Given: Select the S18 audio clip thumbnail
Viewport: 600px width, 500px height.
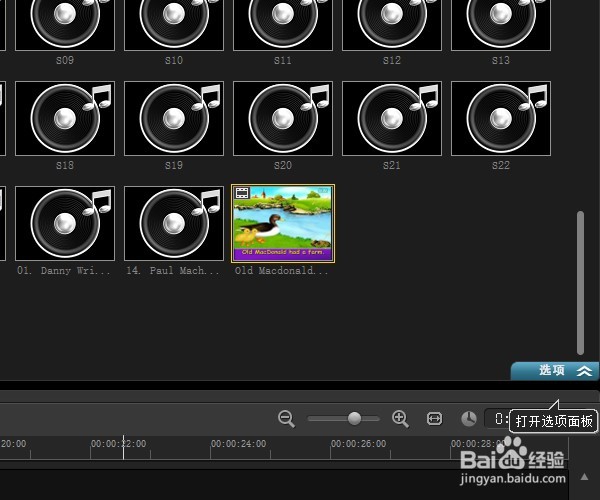Looking at the screenshot, I should coord(65,118).
